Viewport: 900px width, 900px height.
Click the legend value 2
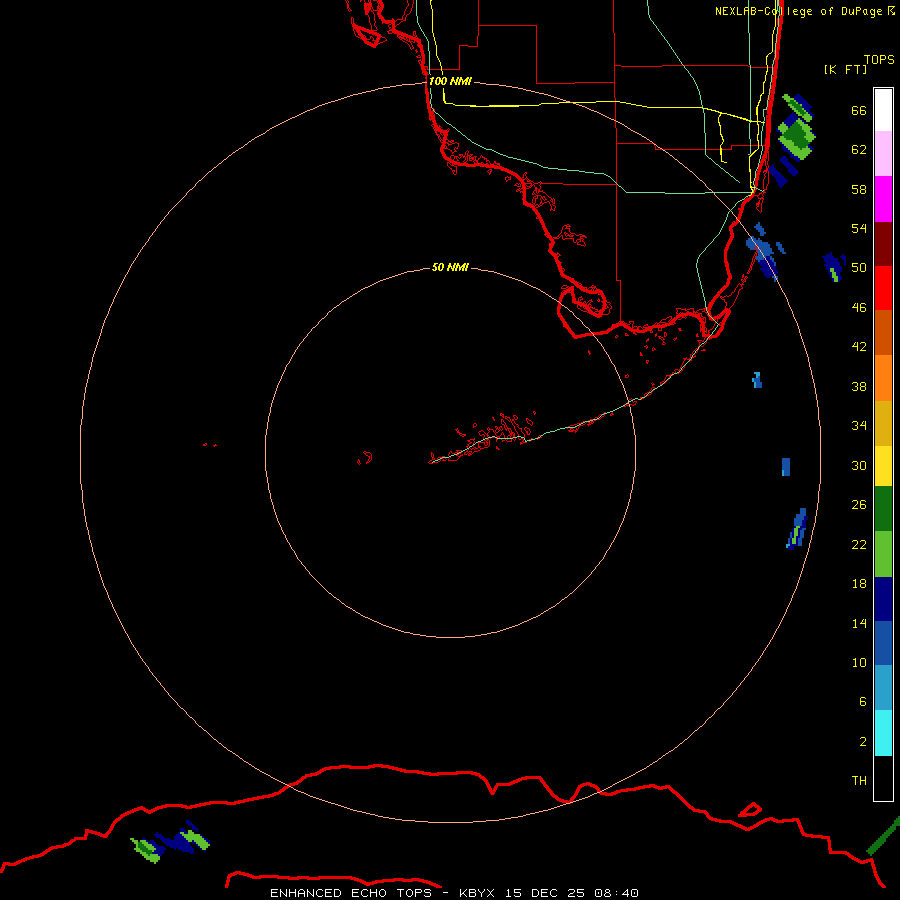(x=863, y=741)
